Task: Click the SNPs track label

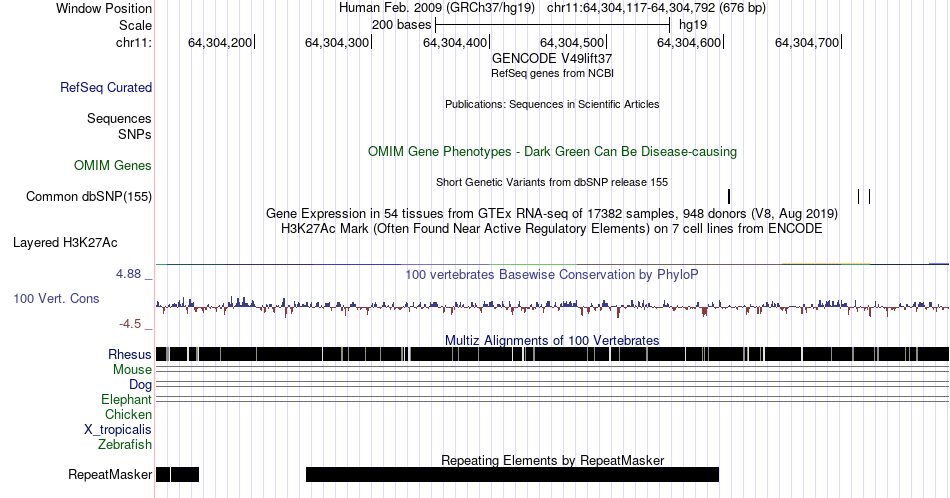Action: click(x=135, y=134)
